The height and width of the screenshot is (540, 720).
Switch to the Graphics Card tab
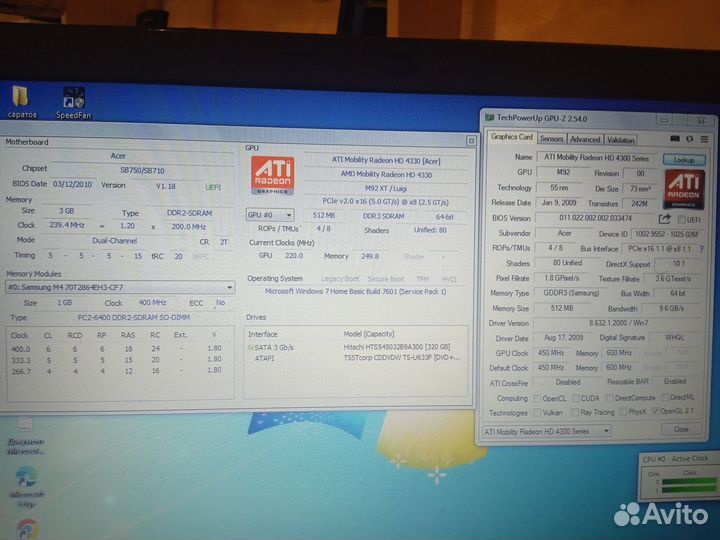512,137
